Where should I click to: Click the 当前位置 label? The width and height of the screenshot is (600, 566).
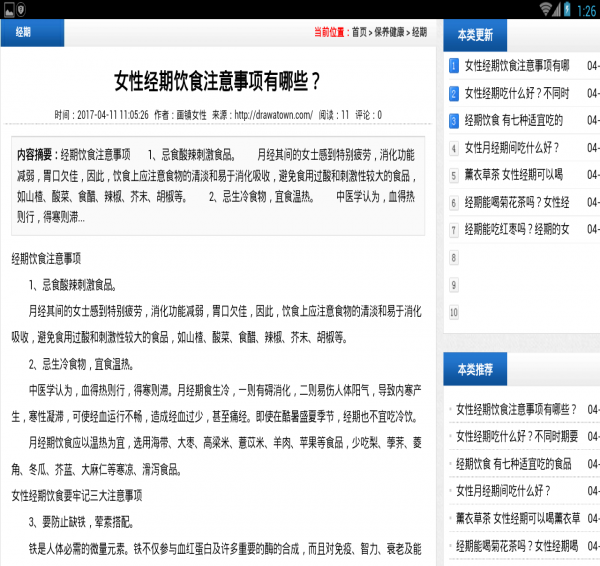coord(331,32)
